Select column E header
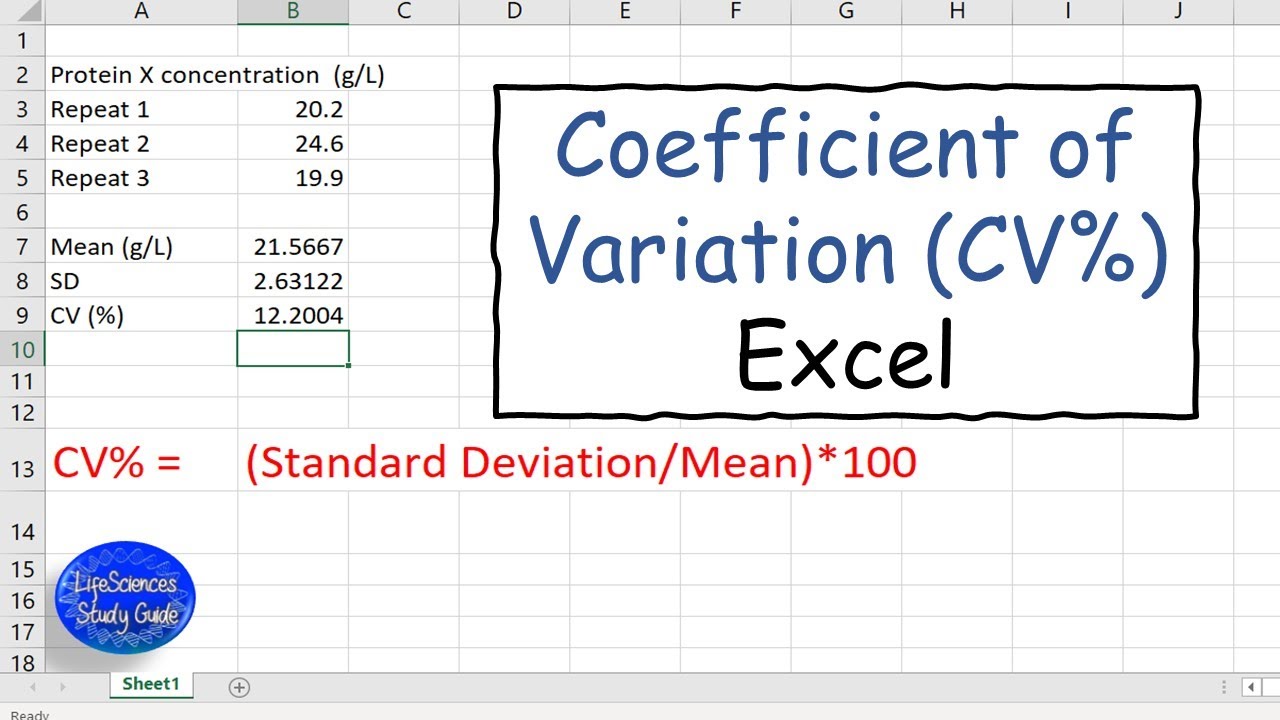This screenshot has height=720, width=1280. pos(625,12)
